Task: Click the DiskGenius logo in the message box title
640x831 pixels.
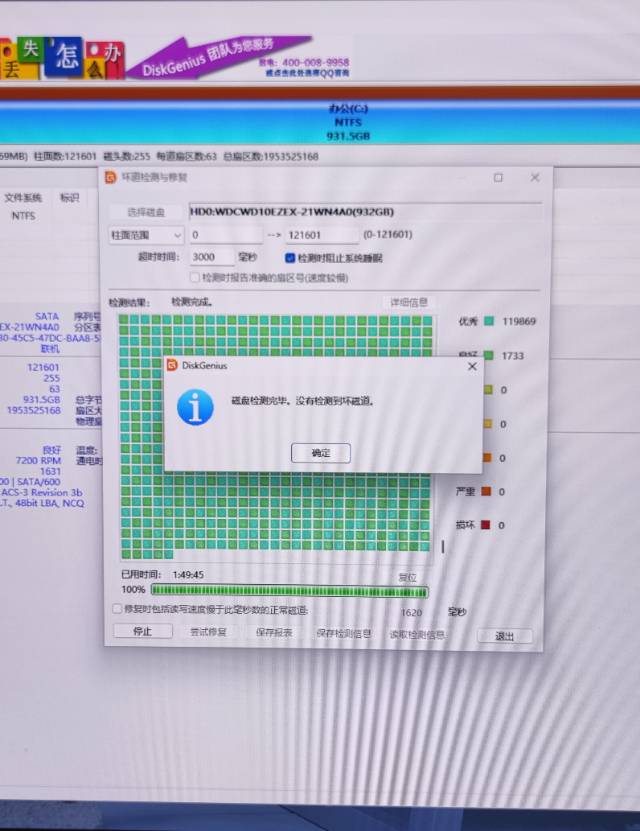Action: (172, 366)
